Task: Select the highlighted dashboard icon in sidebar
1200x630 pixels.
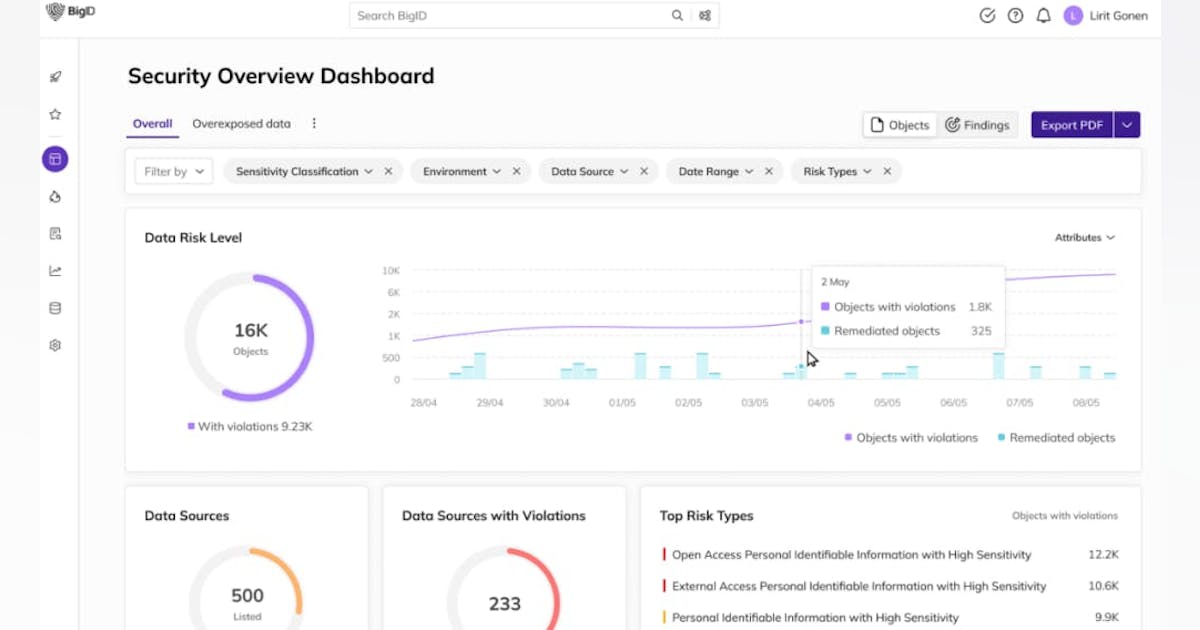Action: pyautogui.click(x=55, y=158)
